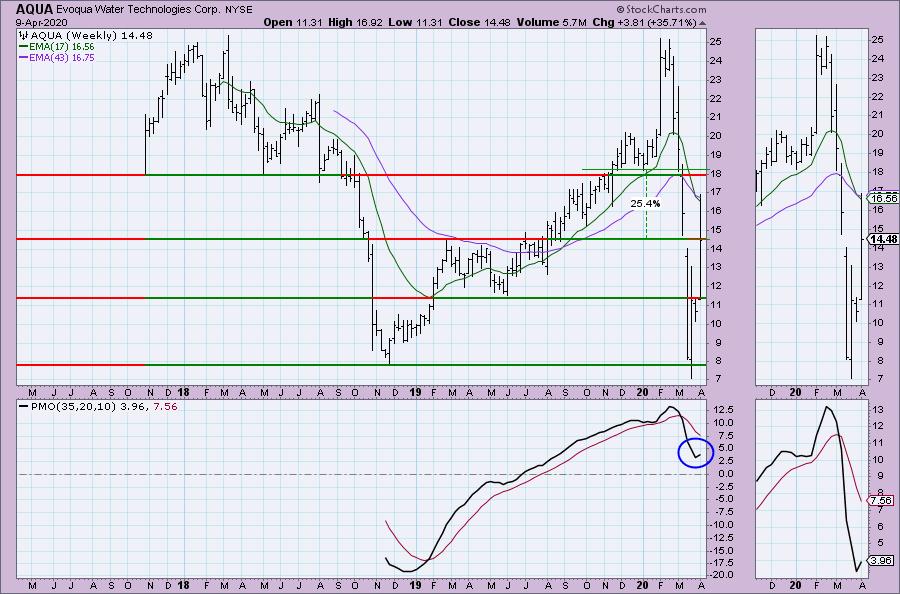Click the Chg +3.81 (+35.71%) value
Screen dimensions: 900x594
point(645,22)
